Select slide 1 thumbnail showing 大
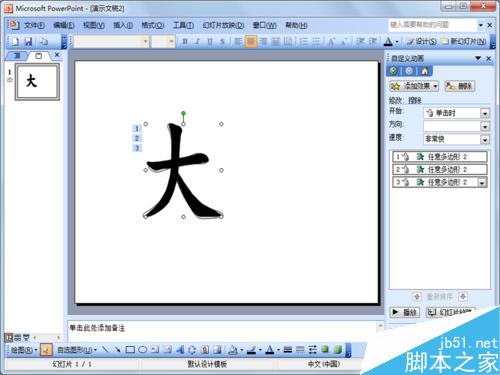500x375 pixels. point(37,82)
